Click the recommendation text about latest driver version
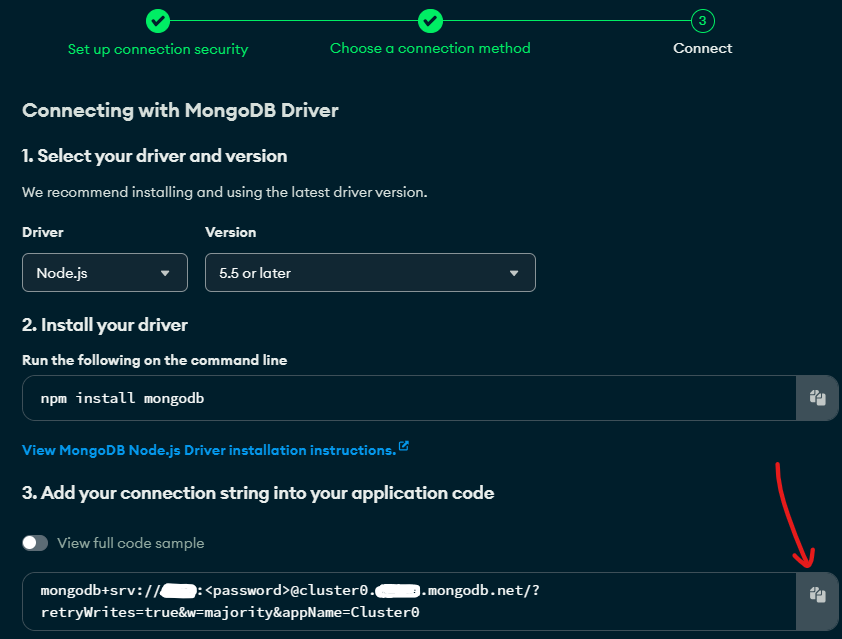 (224, 192)
